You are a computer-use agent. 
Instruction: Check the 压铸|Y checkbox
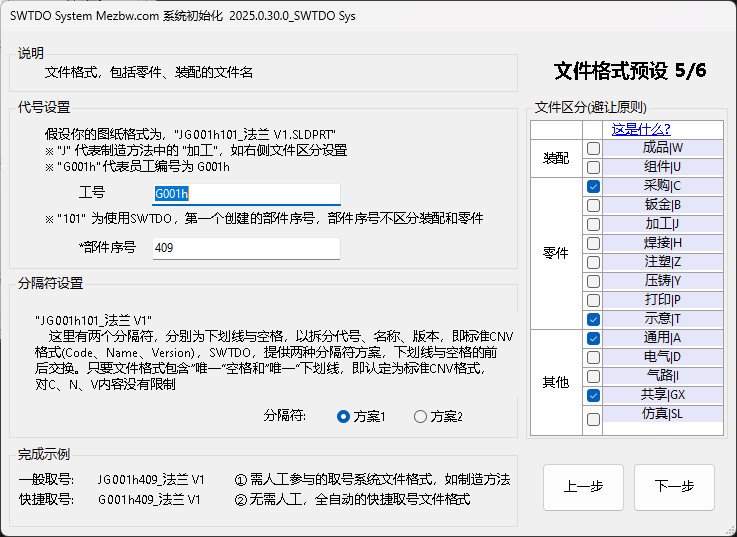coord(594,281)
